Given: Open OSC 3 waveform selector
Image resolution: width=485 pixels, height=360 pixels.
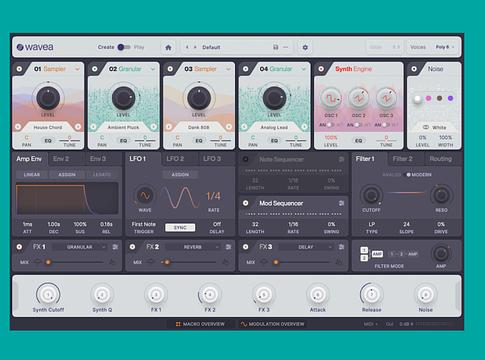Looking at the screenshot, I should click(386, 99).
